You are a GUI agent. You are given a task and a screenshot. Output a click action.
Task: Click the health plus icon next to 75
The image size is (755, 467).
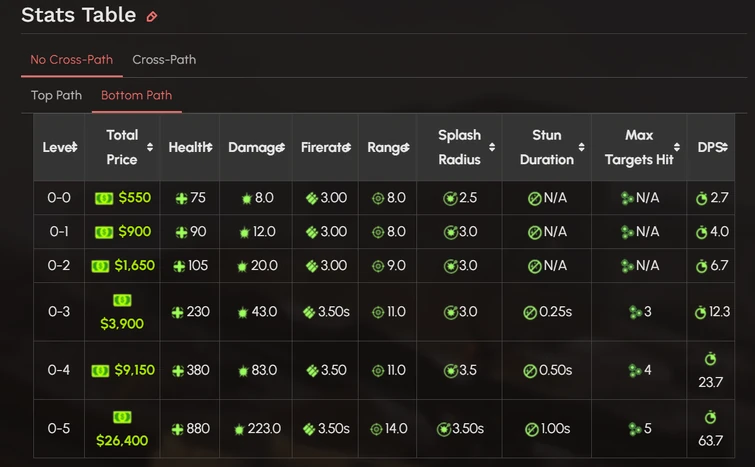pyautogui.click(x=181, y=198)
